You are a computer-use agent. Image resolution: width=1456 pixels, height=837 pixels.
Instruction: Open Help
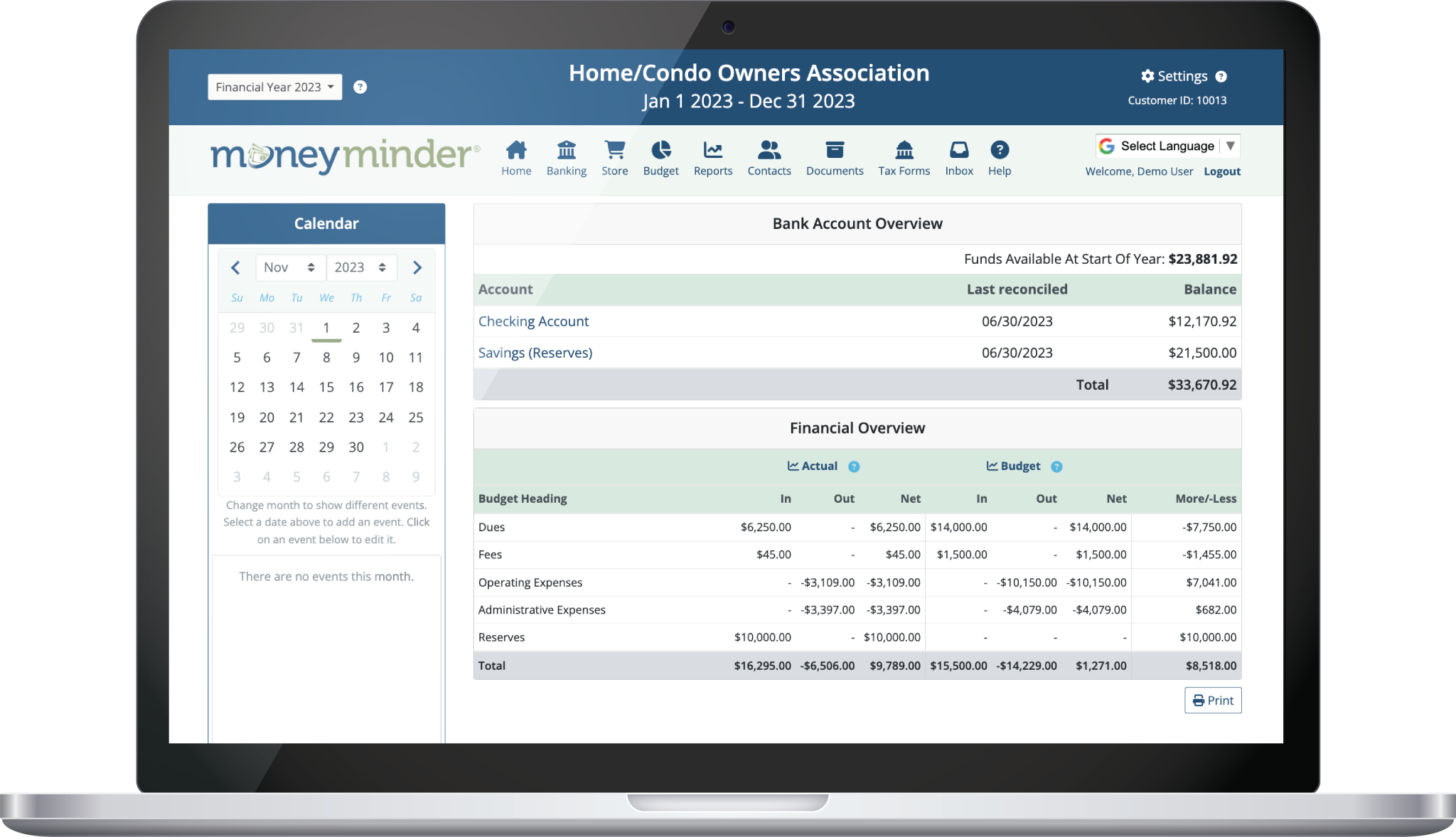(1000, 158)
